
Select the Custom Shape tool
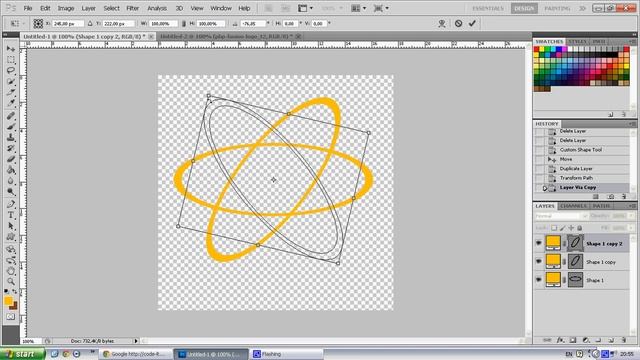click(x=11, y=237)
